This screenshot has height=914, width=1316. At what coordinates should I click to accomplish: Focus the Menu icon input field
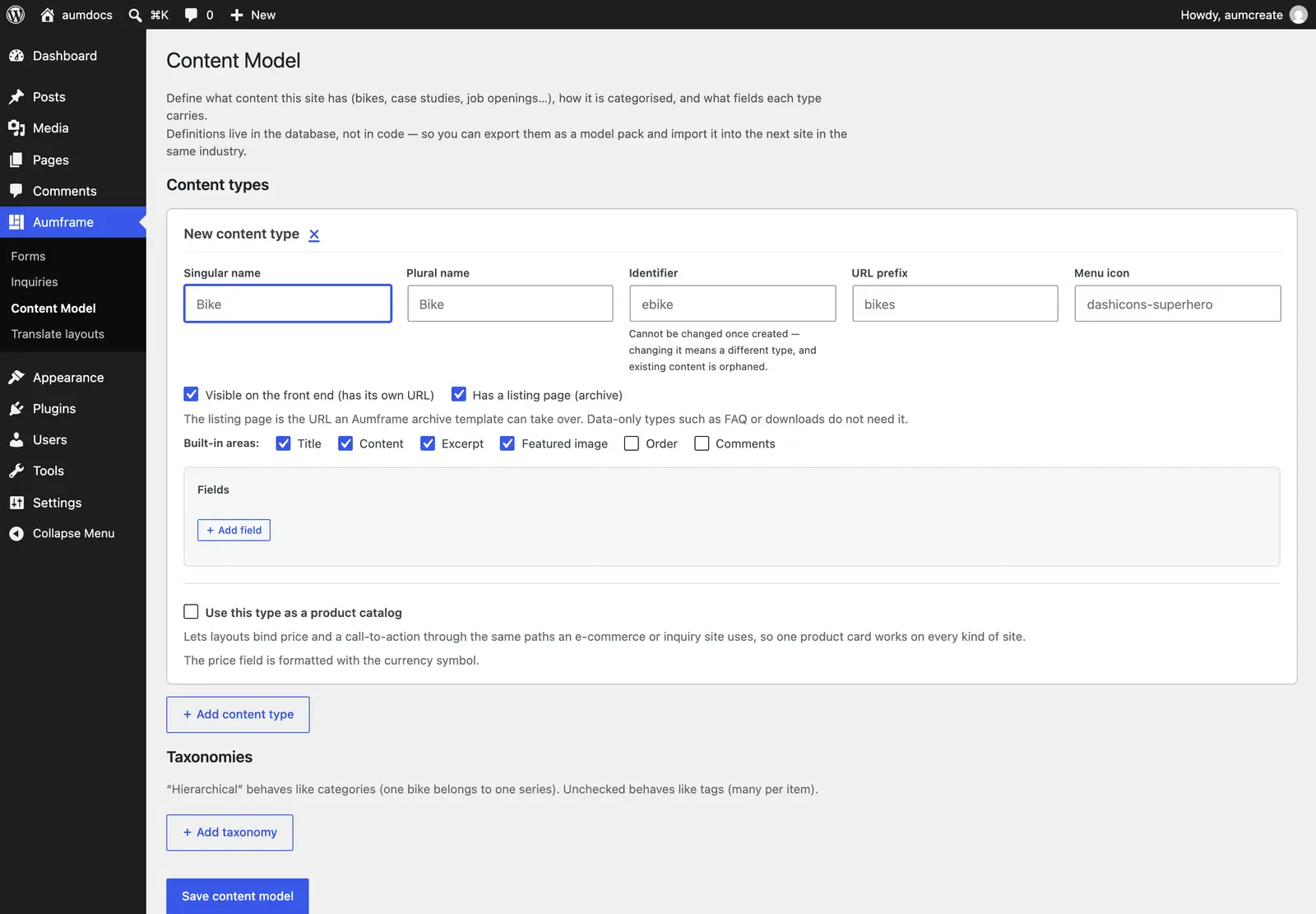pyautogui.click(x=1178, y=304)
